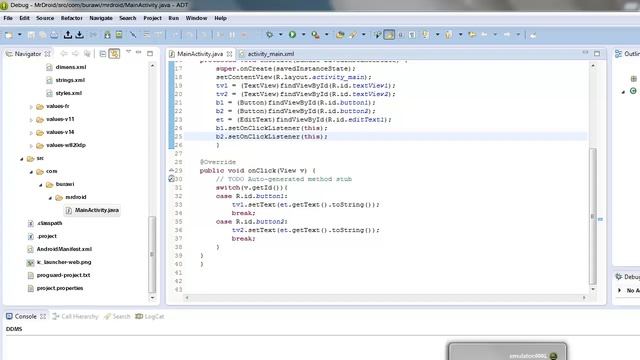Click the Navigator vertical scrollbar thumb
This screenshot has height=360, width=640.
coord(152,254)
